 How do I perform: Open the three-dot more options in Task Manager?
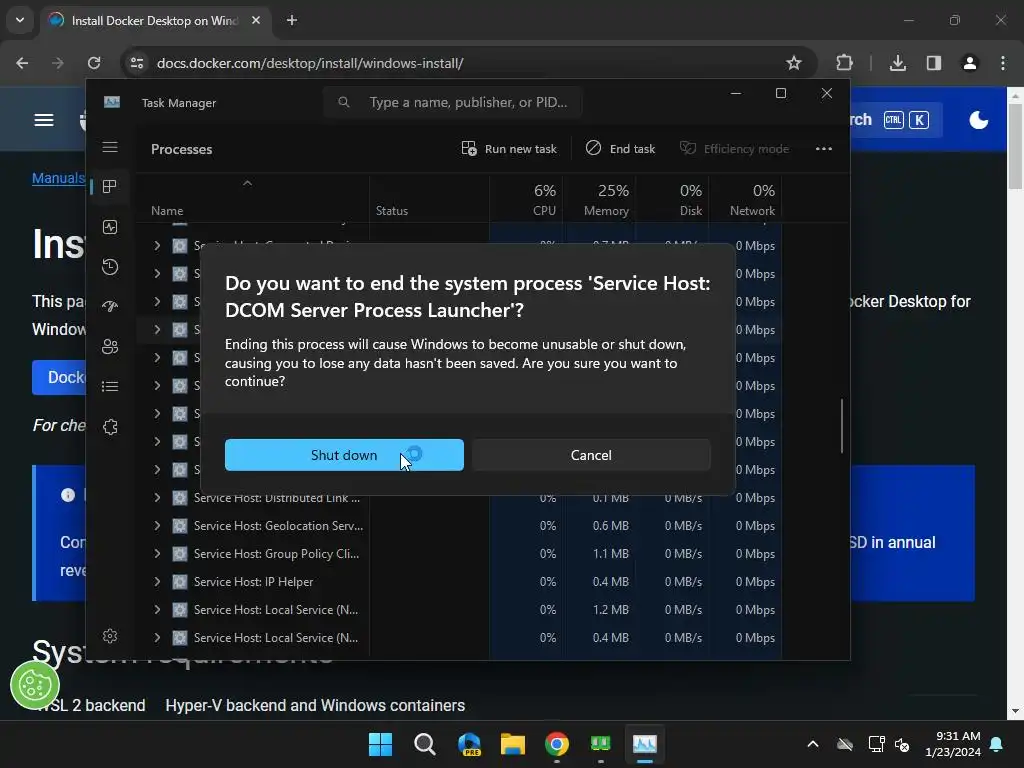(x=824, y=149)
